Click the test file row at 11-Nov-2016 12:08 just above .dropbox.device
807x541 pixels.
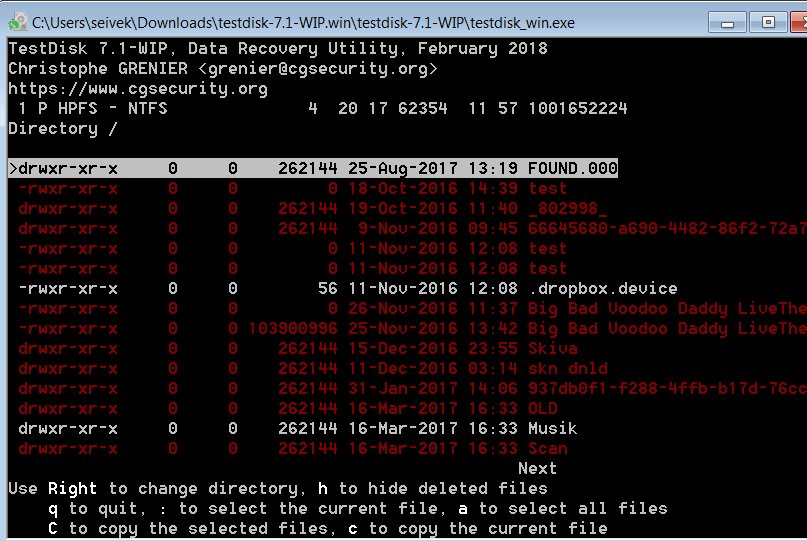tap(292, 268)
